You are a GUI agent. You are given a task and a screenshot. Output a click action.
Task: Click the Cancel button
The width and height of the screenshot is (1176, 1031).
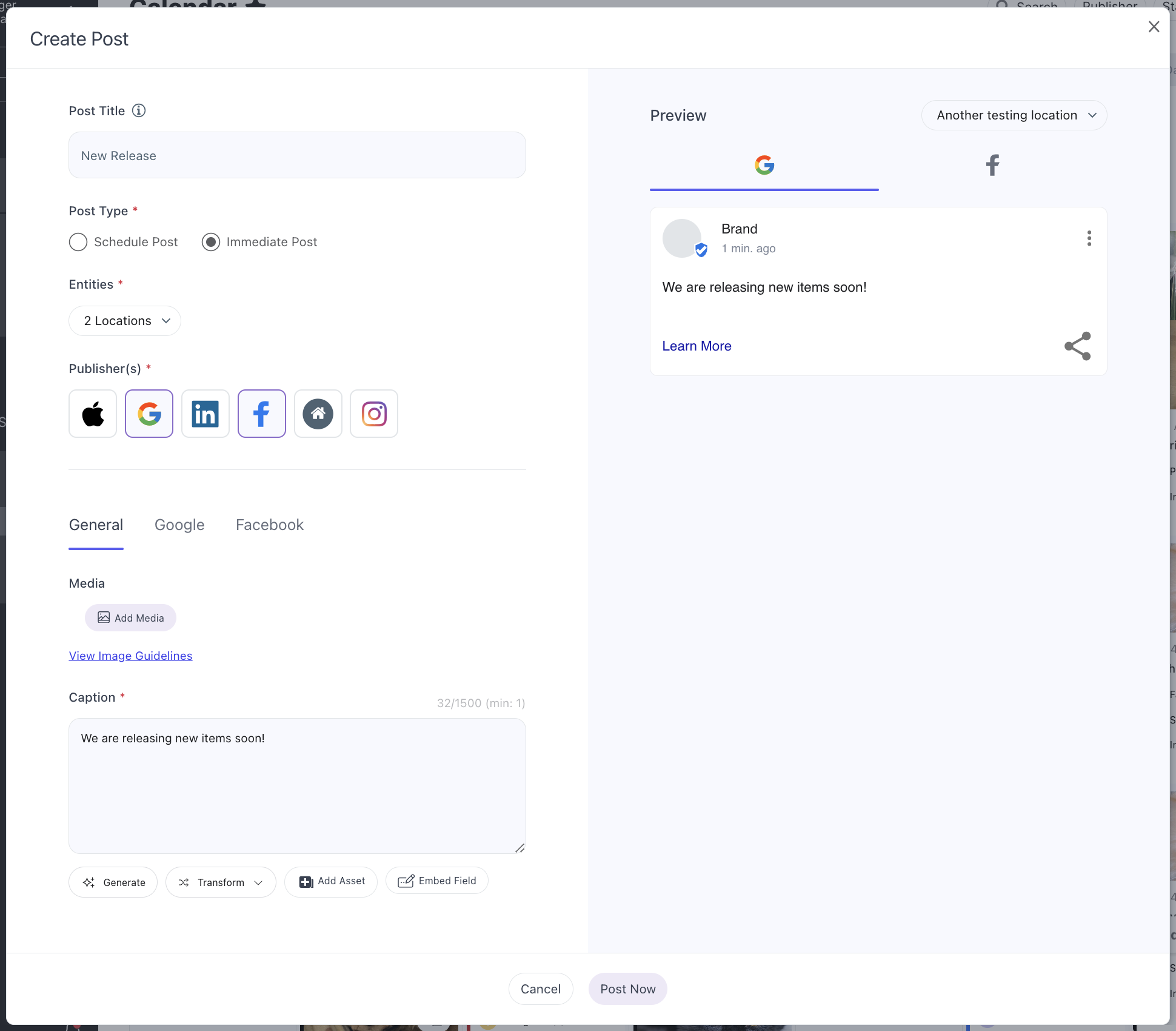pyautogui.click(x=541, y=989)
